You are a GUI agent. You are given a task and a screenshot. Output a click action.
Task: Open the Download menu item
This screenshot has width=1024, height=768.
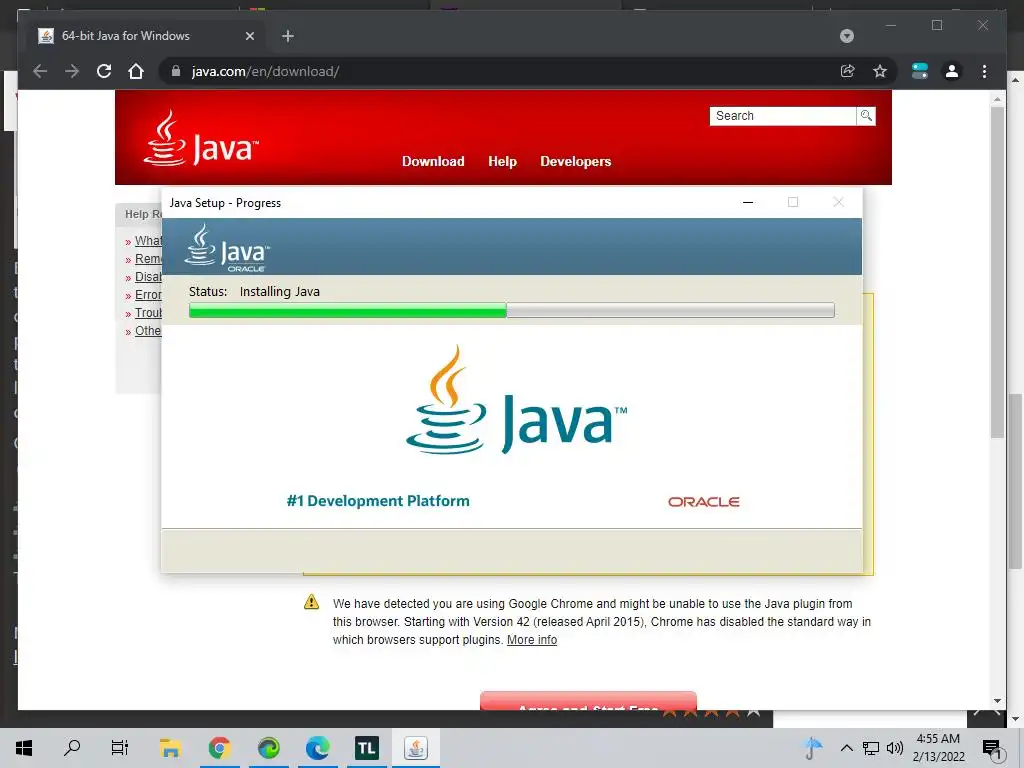(433, 161)
